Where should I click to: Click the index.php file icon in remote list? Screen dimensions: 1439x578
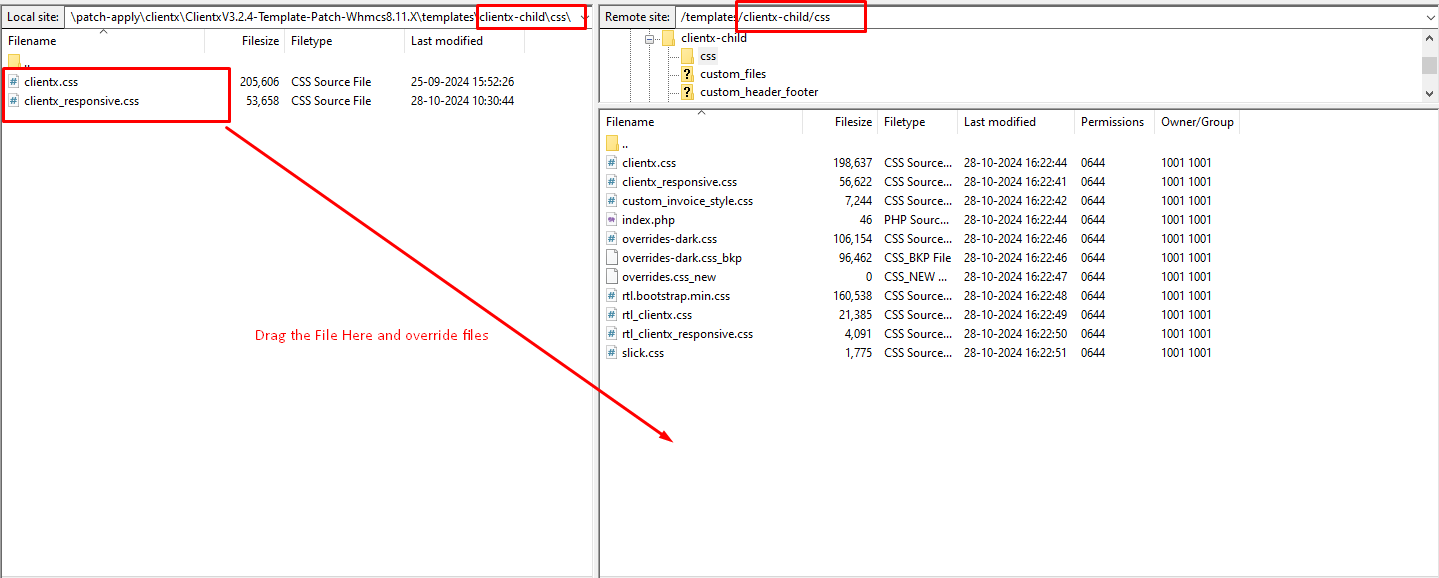pos(612,220)
